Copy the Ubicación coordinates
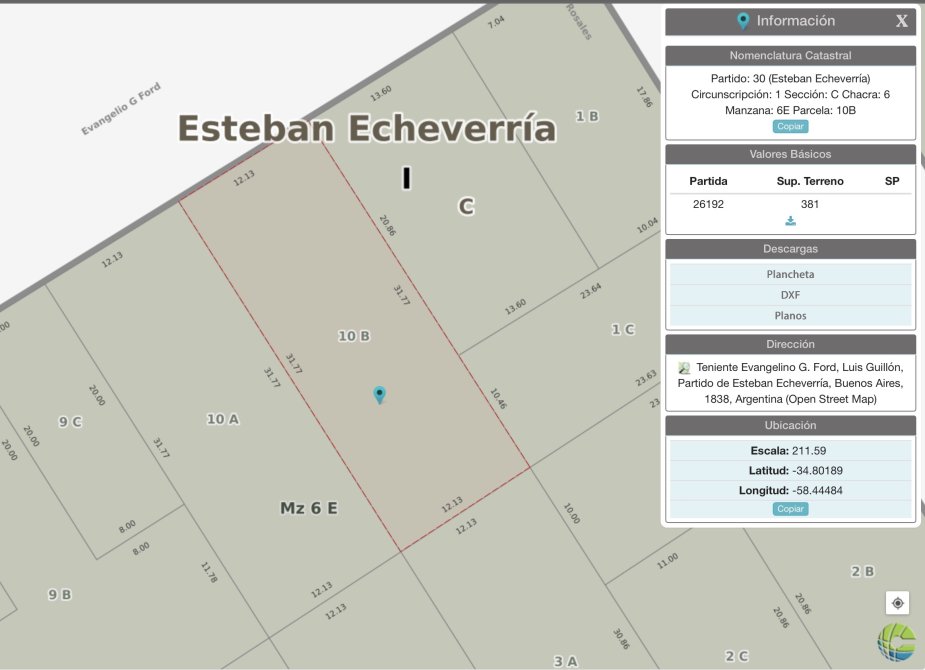 click(790, 509)
